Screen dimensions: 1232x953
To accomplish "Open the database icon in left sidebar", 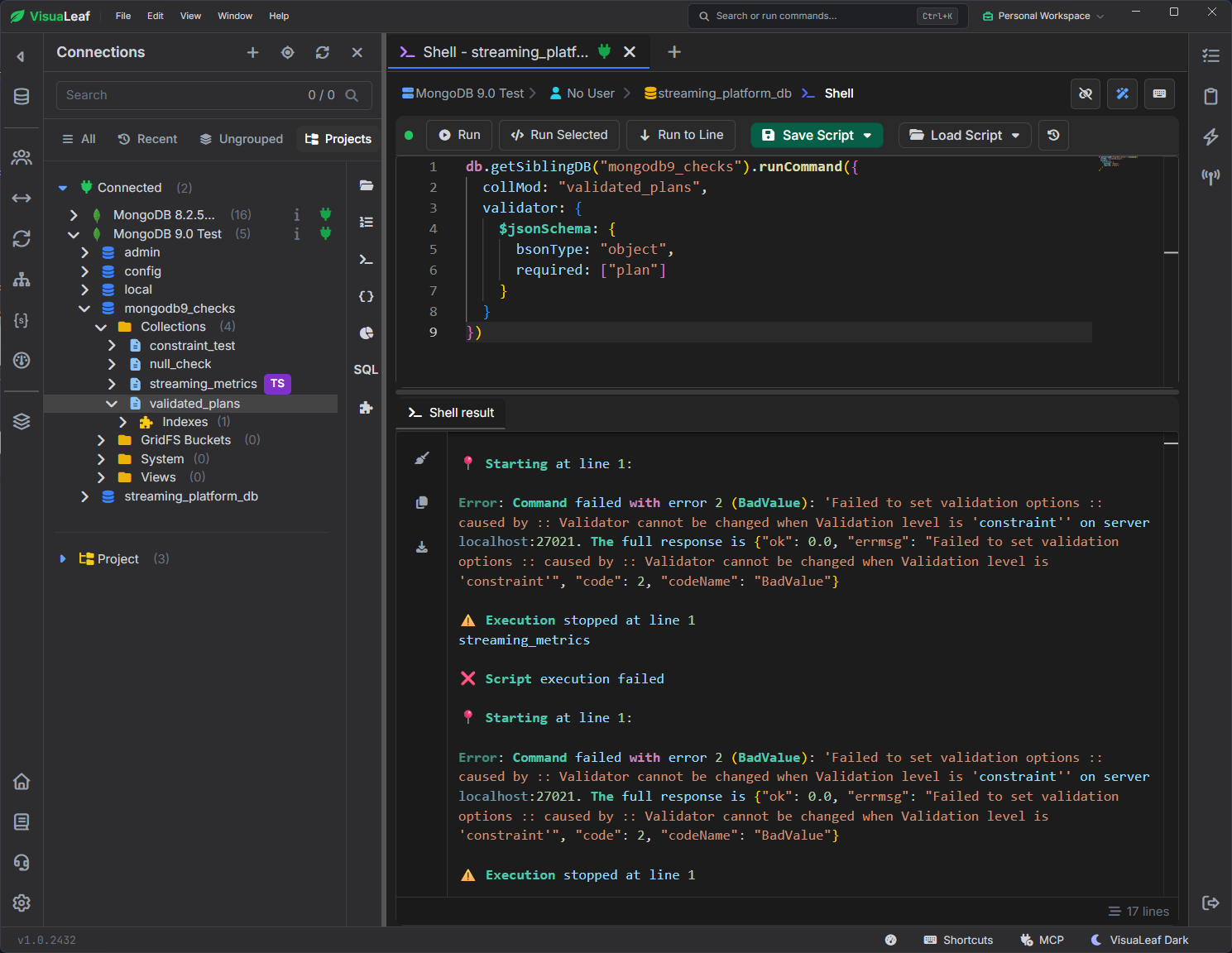I will click(22, 96).
